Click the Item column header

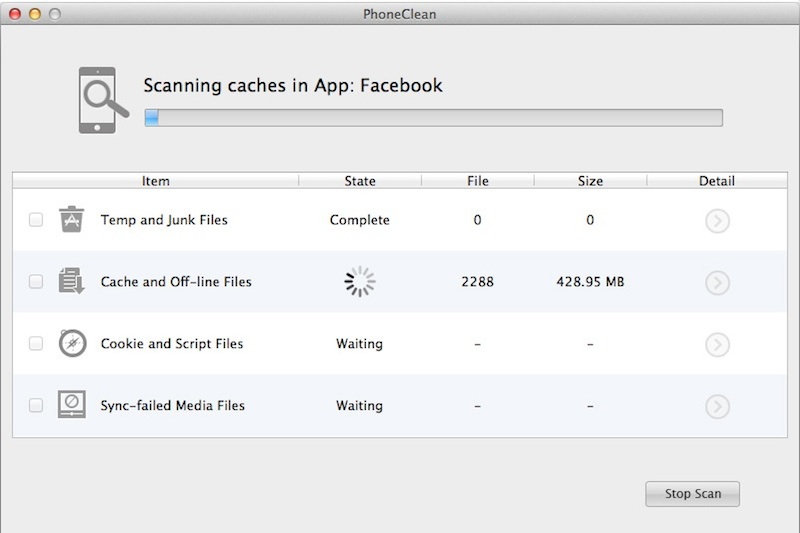pyautogui.click(x=156, y=181)
